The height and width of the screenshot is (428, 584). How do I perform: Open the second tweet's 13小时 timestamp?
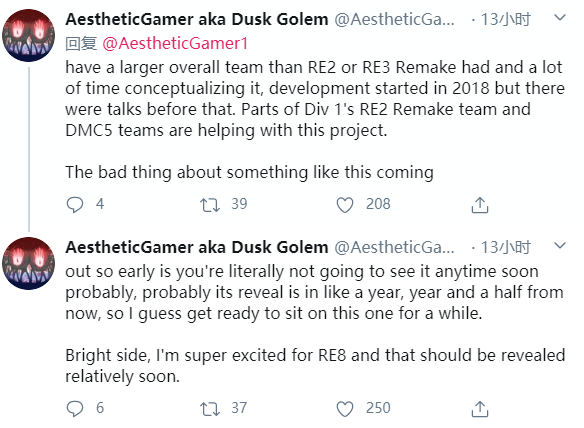point(505,247)
